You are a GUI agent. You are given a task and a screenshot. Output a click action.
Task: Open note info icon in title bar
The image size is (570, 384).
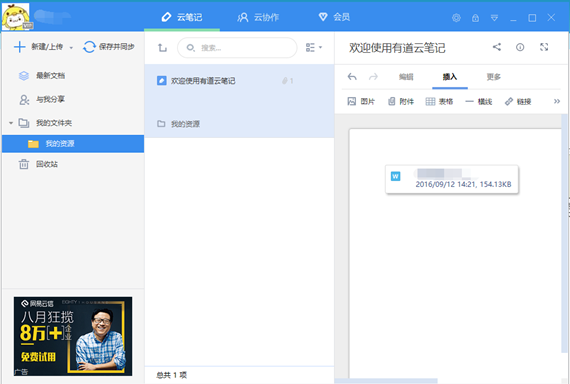520,47
